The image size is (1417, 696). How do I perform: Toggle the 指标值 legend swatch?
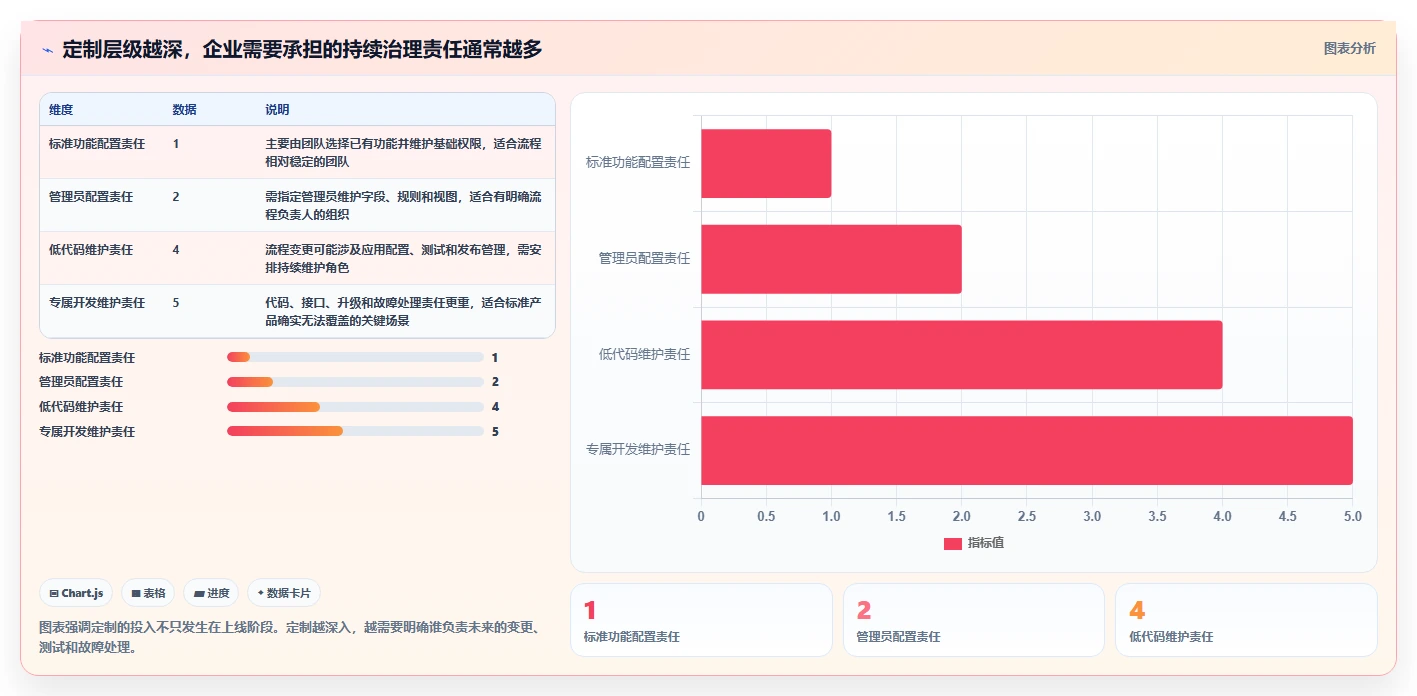point(953,543)
